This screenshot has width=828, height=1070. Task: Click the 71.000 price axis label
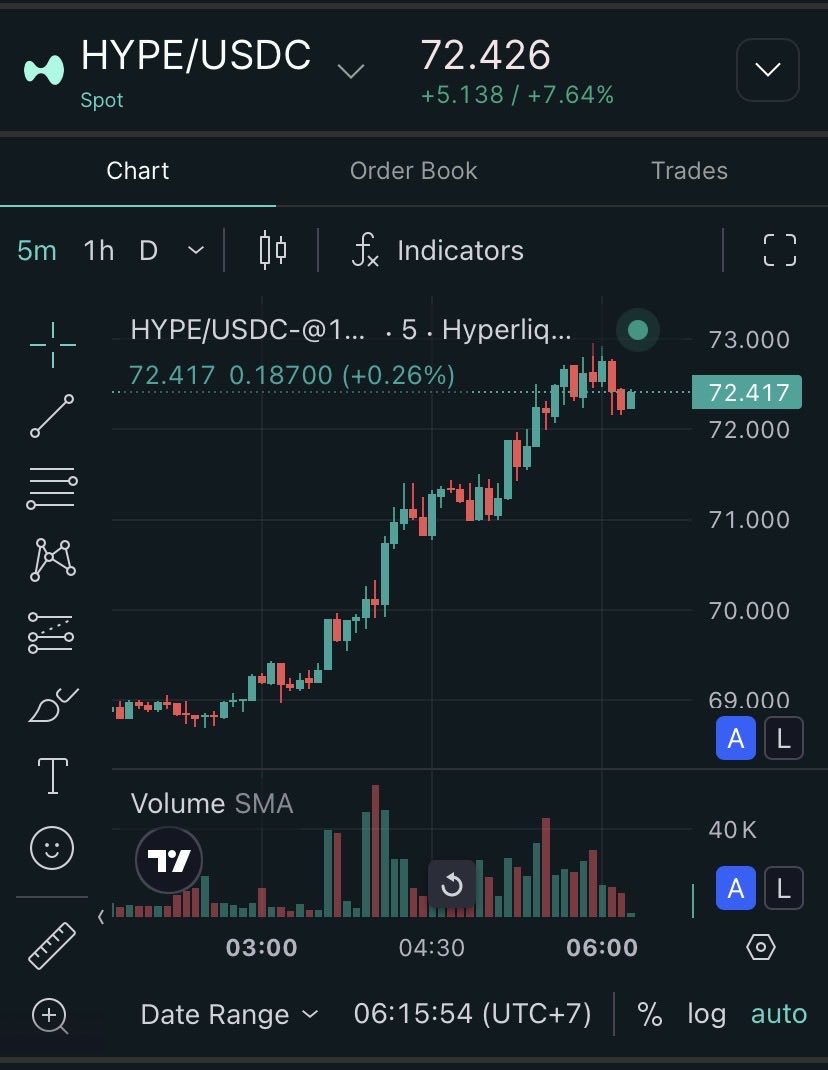749,520
